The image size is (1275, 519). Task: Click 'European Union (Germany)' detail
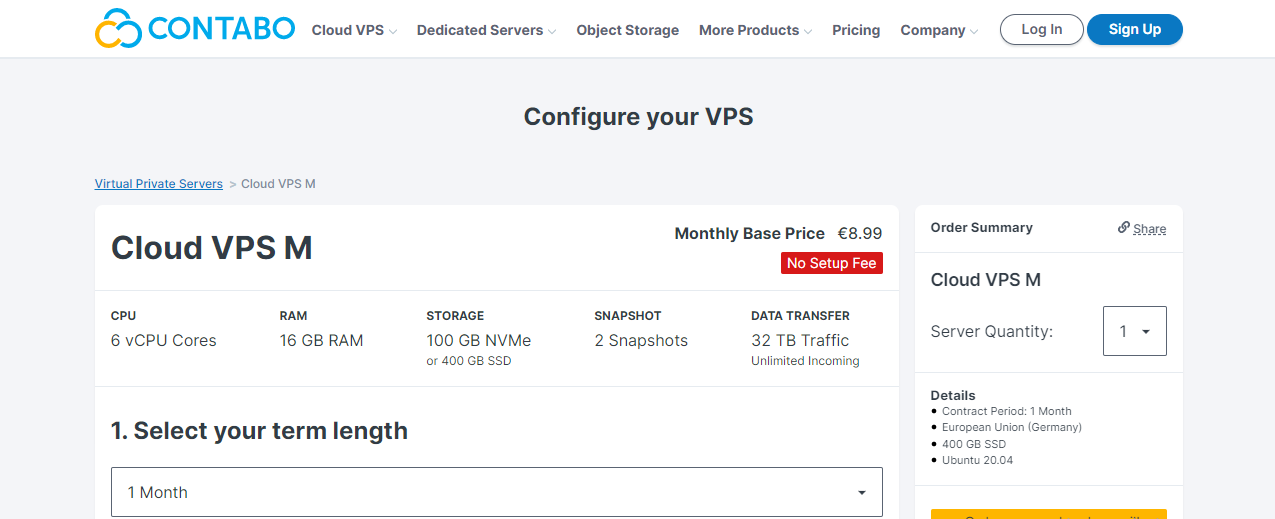pos(1012,427)
